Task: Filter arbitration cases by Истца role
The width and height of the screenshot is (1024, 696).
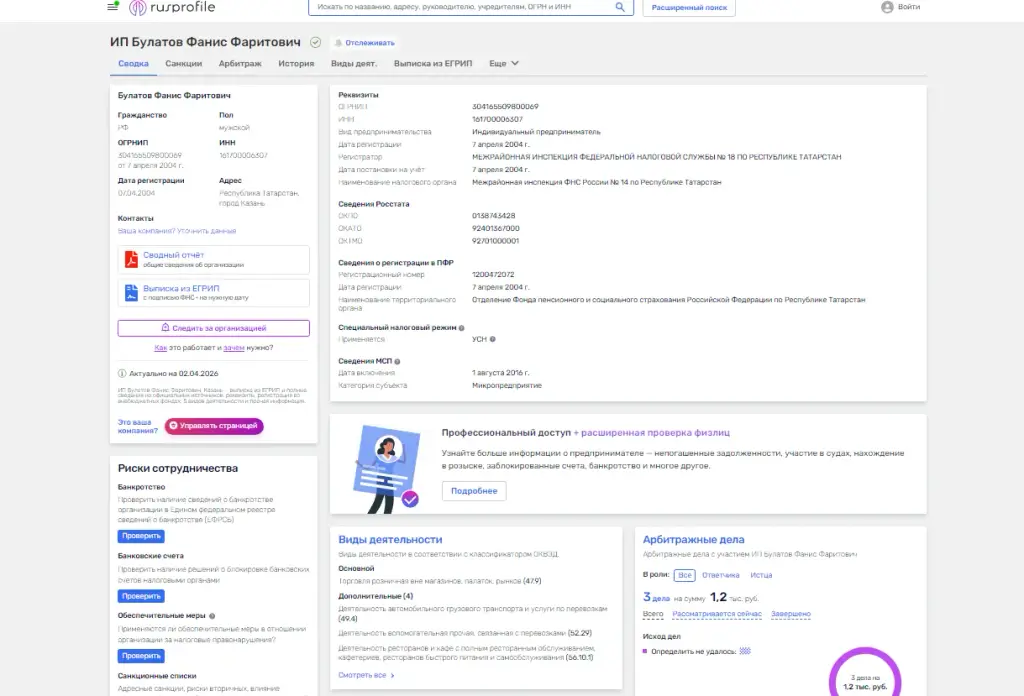Action: point(761,575)
